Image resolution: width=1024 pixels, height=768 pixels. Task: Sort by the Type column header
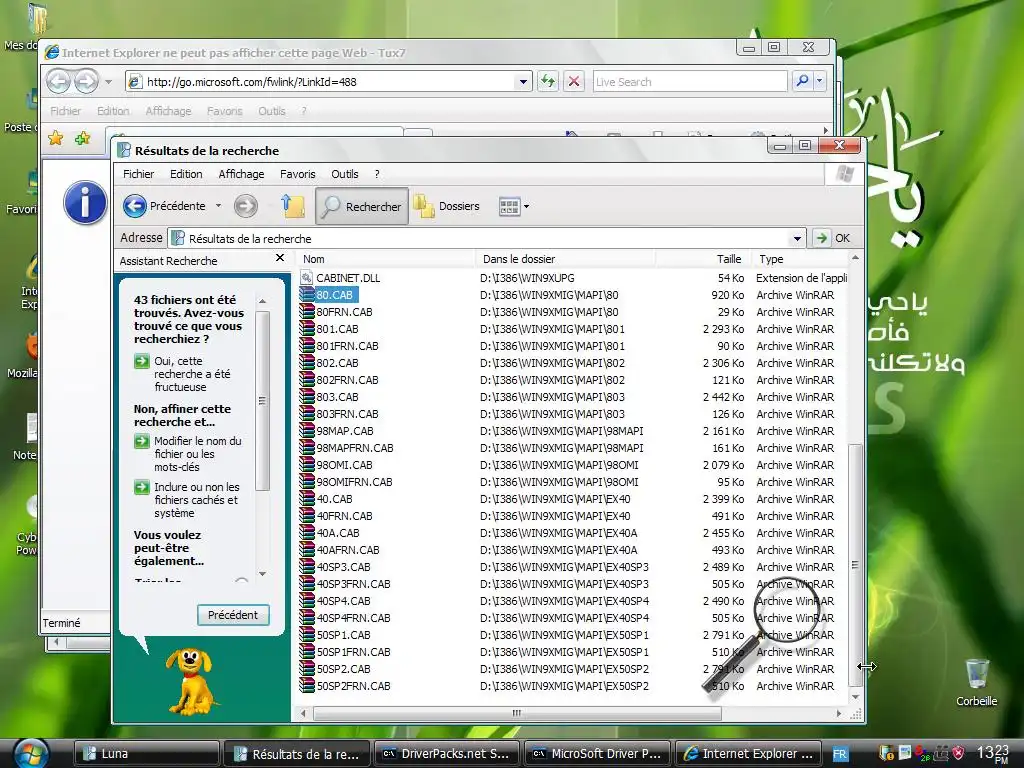pyautogui.click(x=800, y=259)
